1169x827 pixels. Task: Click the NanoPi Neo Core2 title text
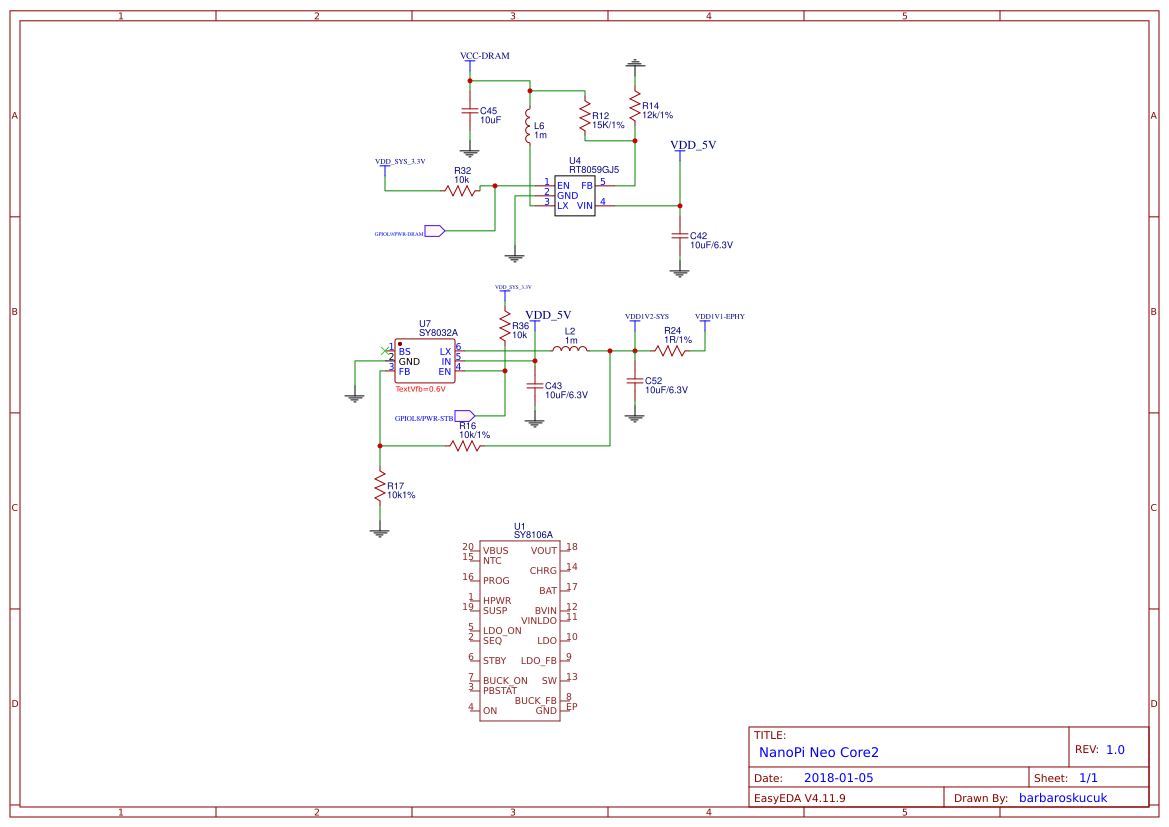coord(818,752)
